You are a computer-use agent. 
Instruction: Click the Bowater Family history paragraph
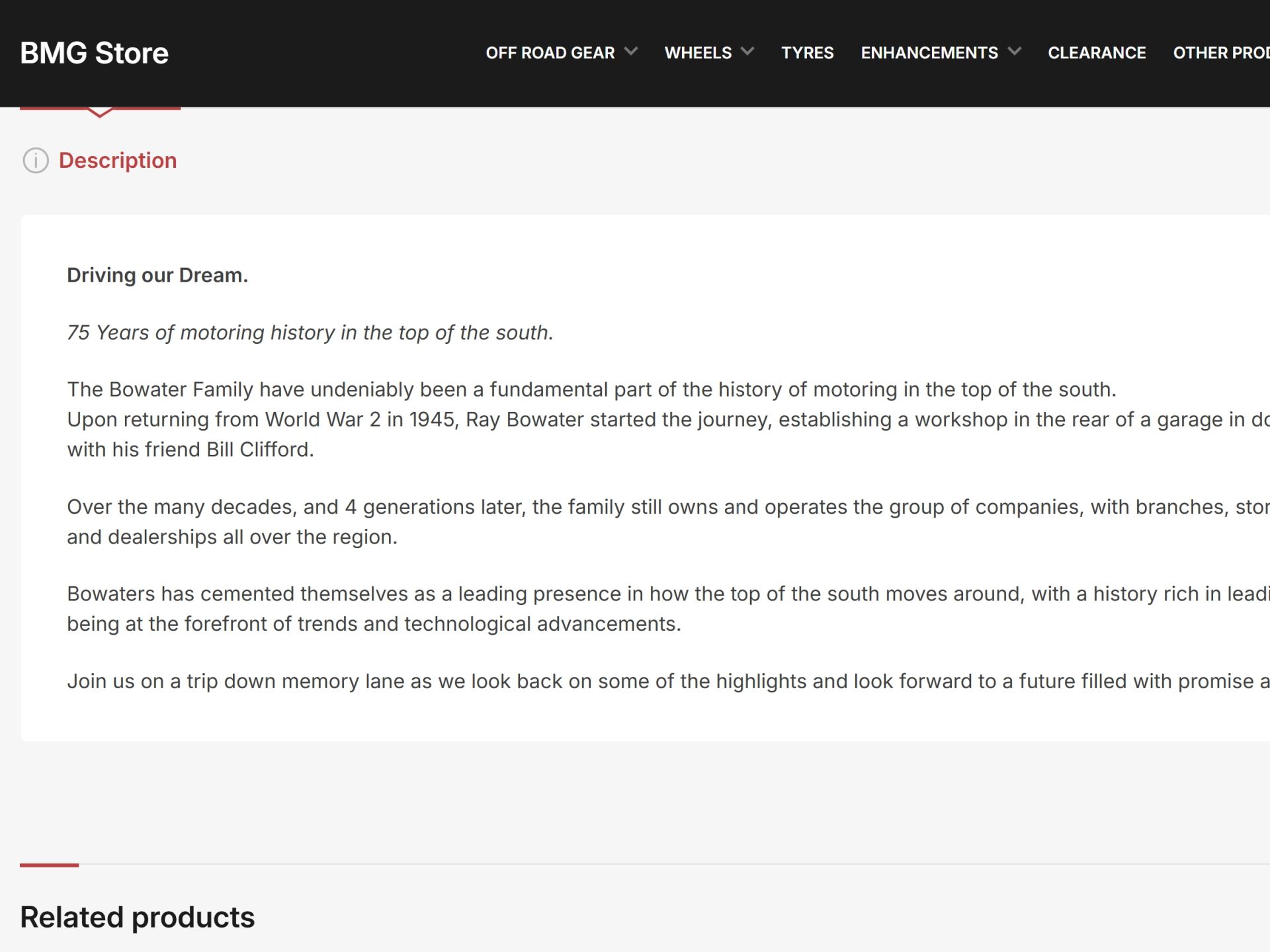[x=668, y=419]
